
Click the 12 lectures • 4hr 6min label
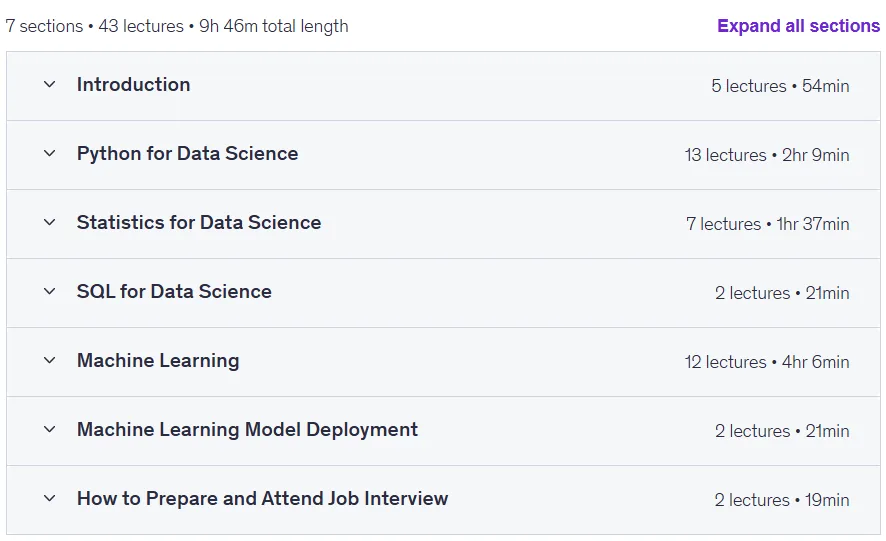pos(767,362)
